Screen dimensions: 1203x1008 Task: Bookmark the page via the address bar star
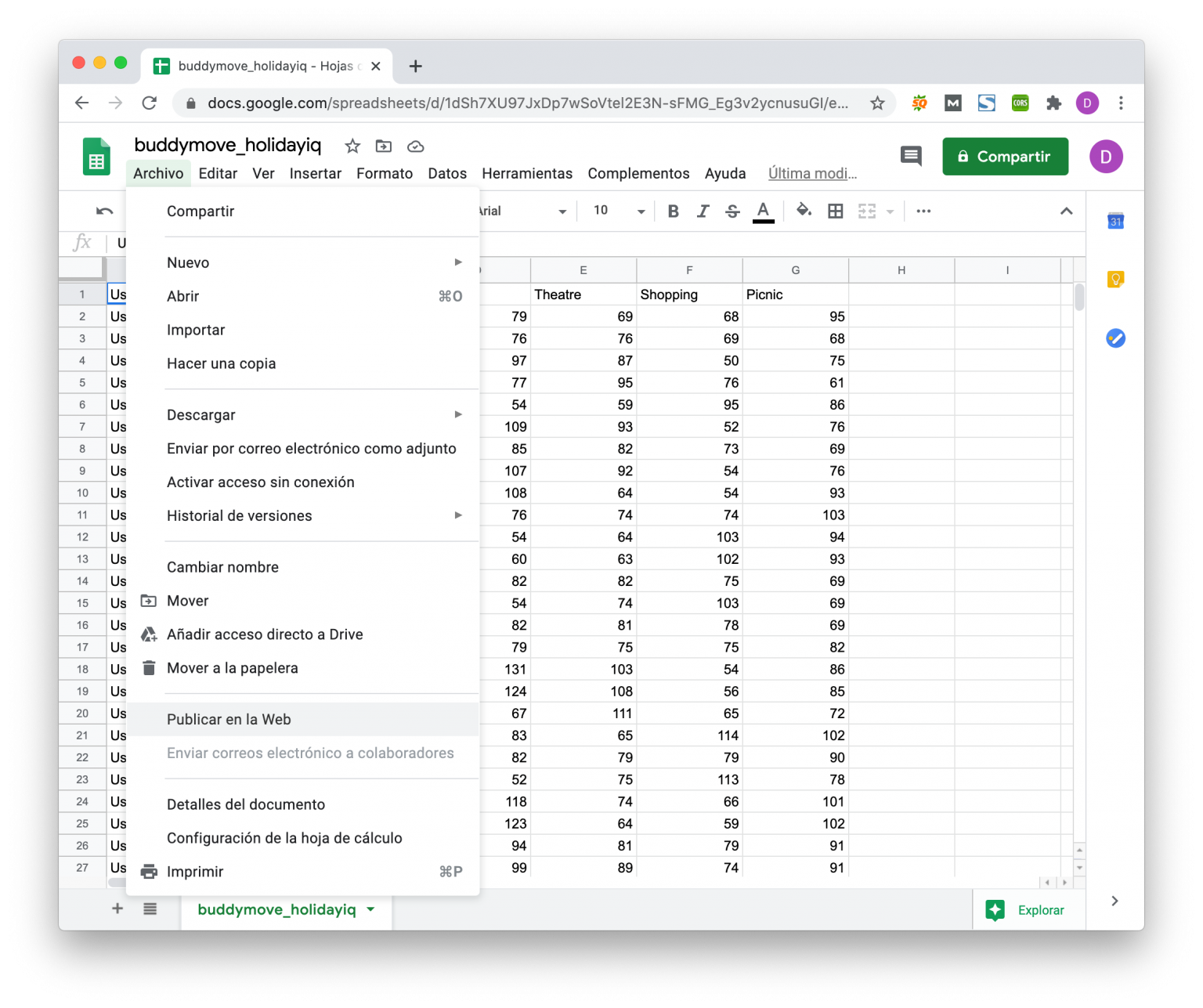878,103
